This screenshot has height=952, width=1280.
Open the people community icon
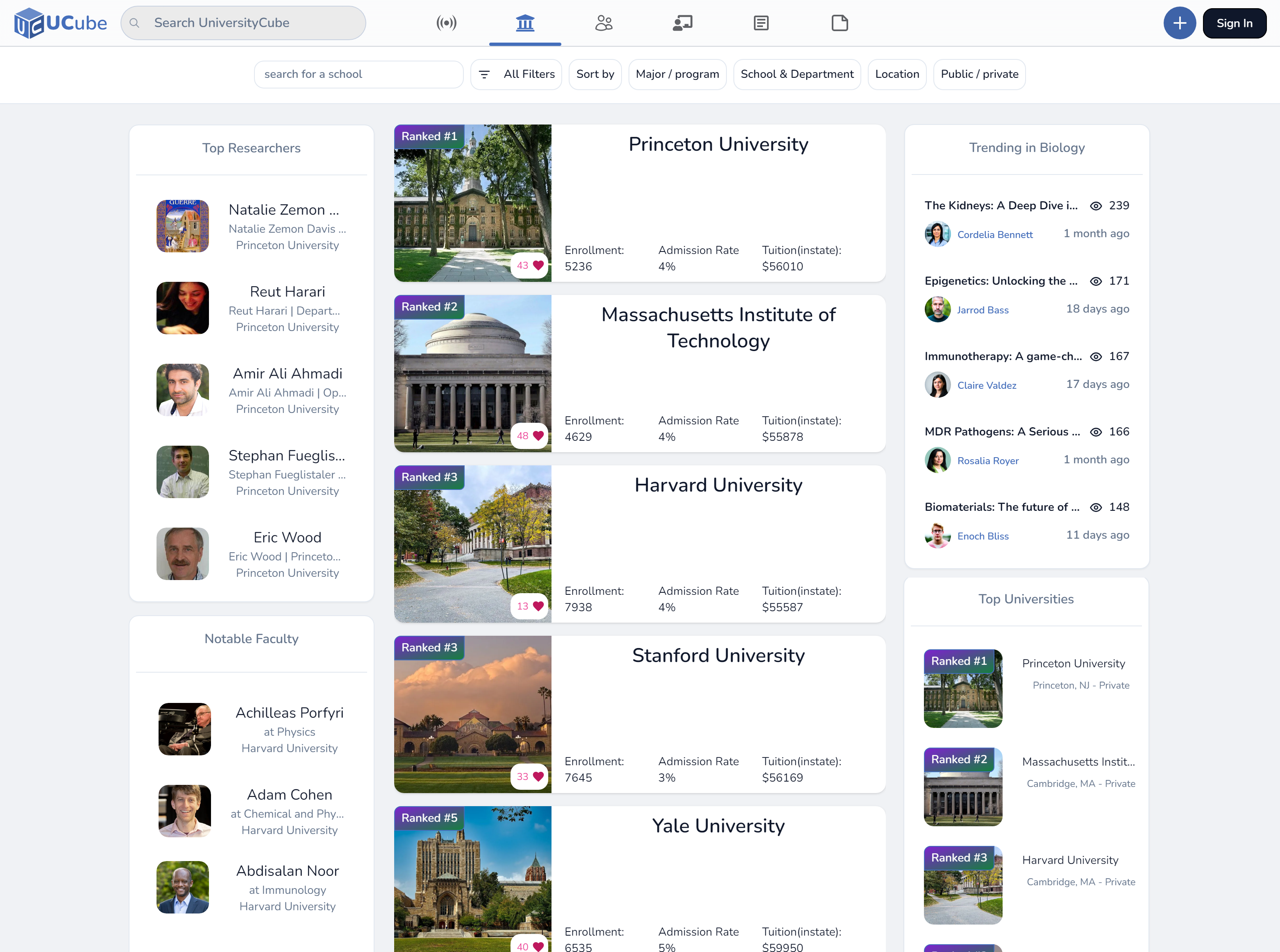coord(604,23)
